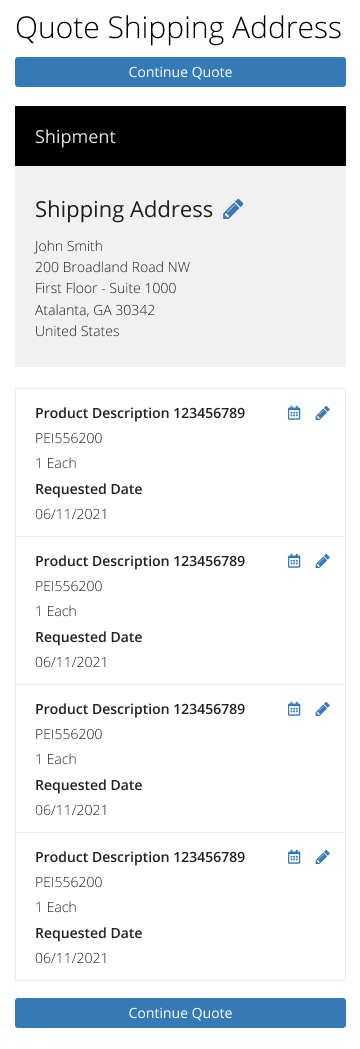This screenshot has height=1049, width=360.
Task: Edit the third product using pencil icon
Action: pos(323,709)
